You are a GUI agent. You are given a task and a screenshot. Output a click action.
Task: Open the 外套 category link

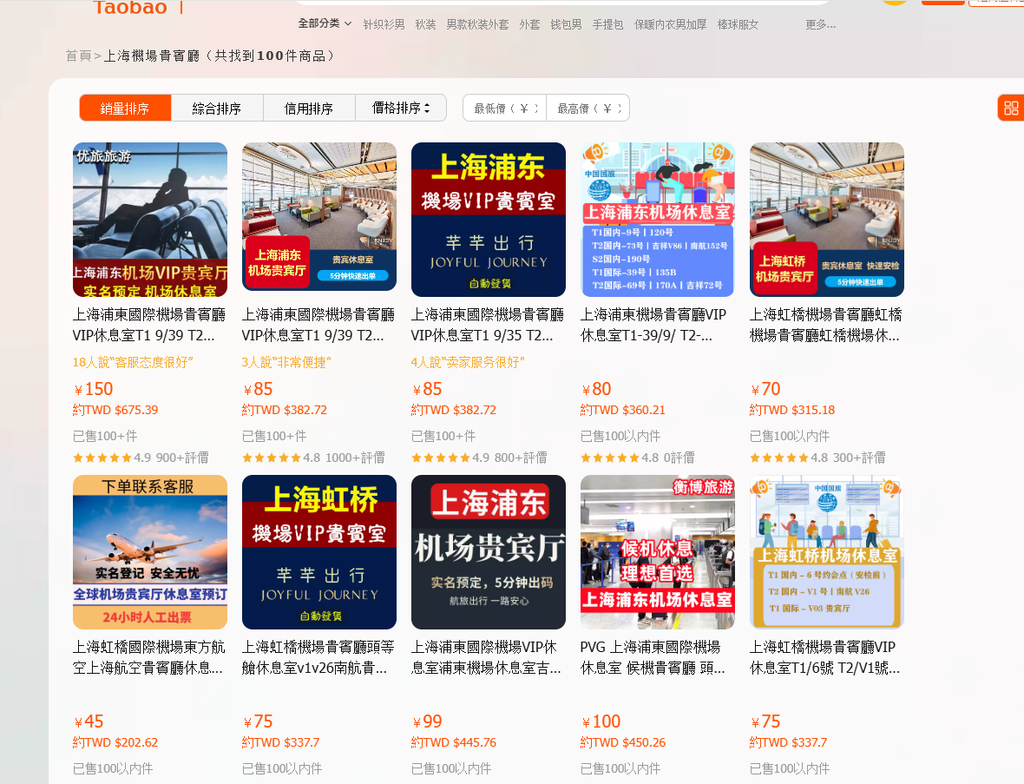(530, 24)
